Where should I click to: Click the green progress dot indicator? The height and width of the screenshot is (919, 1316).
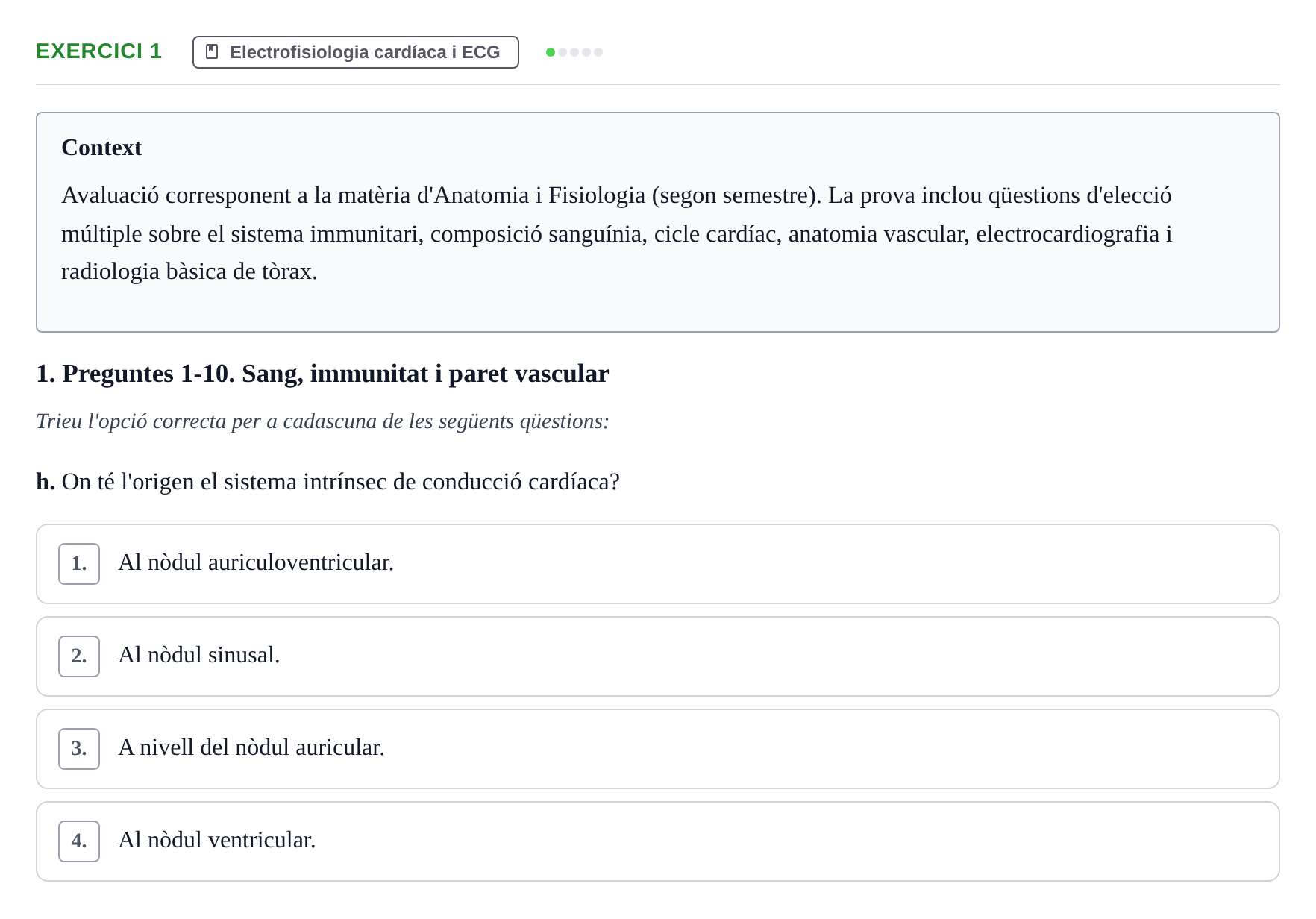[551, 52]
